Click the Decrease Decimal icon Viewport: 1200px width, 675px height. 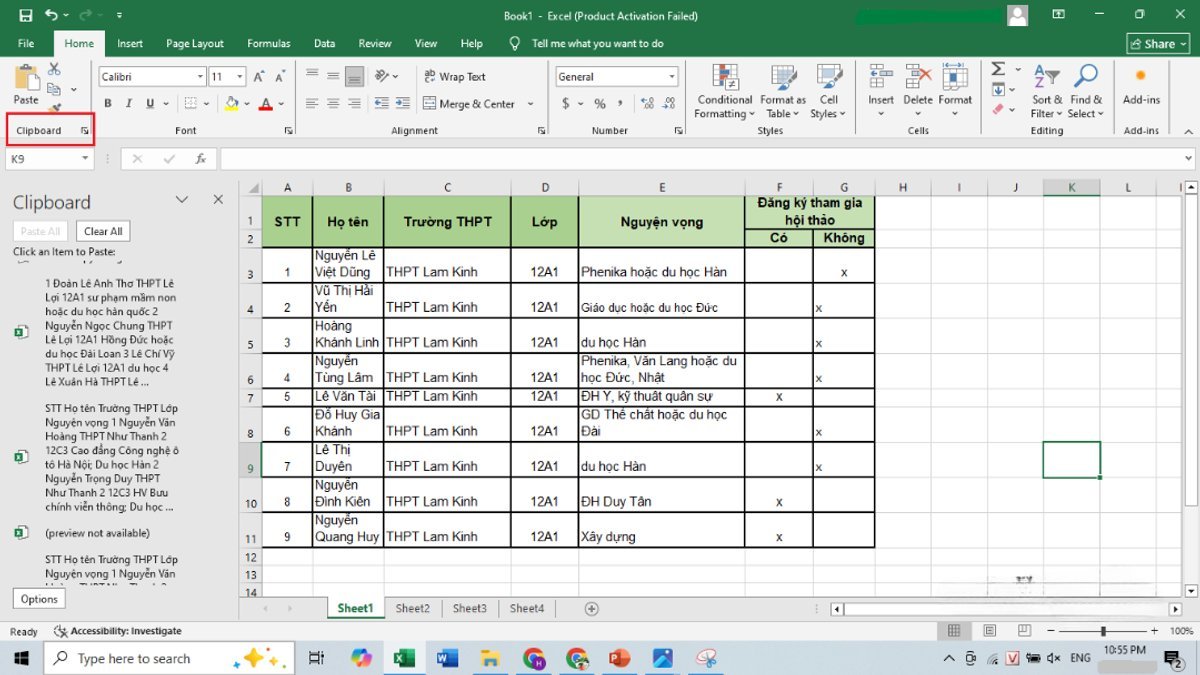[667, 104]
